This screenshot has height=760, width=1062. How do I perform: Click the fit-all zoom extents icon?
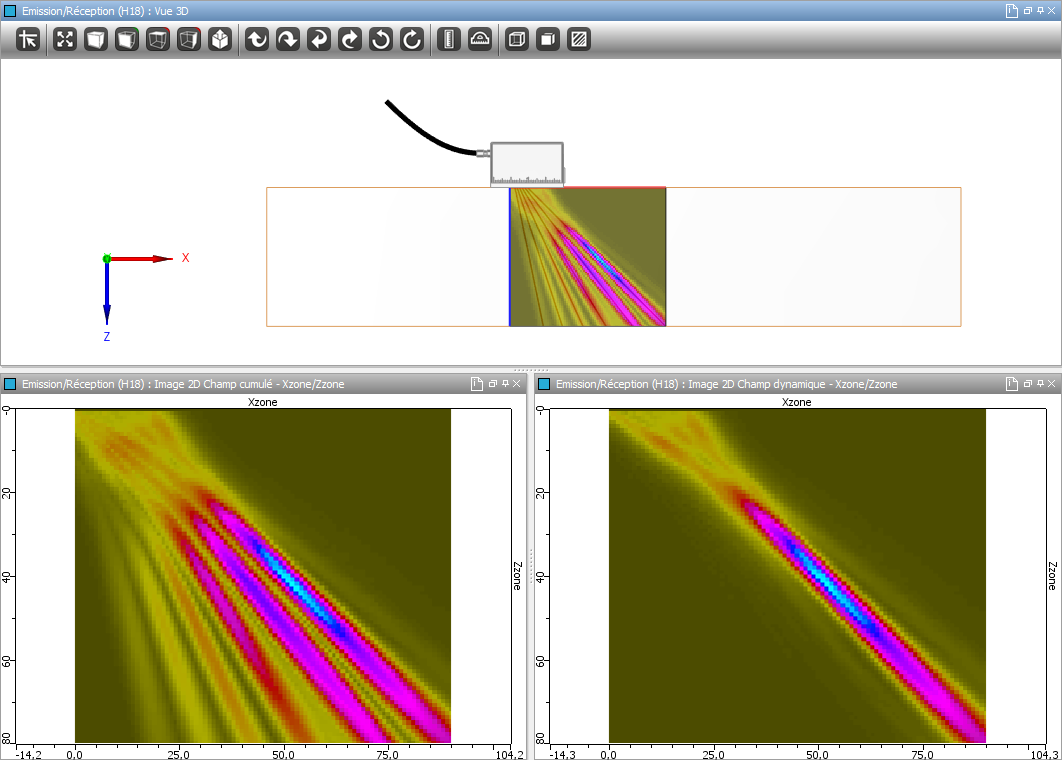tap(65, 40)
